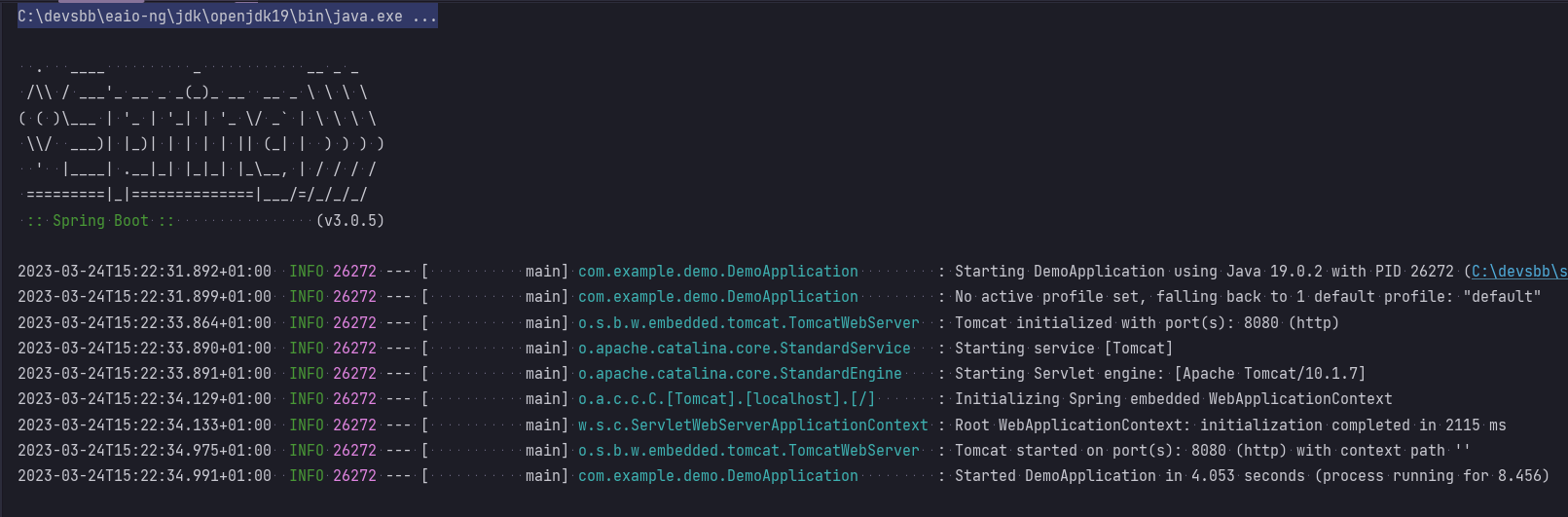Expand the folded java.exe command line
The width and height of the screenshot is (1568, 517).
coord(227,17)
